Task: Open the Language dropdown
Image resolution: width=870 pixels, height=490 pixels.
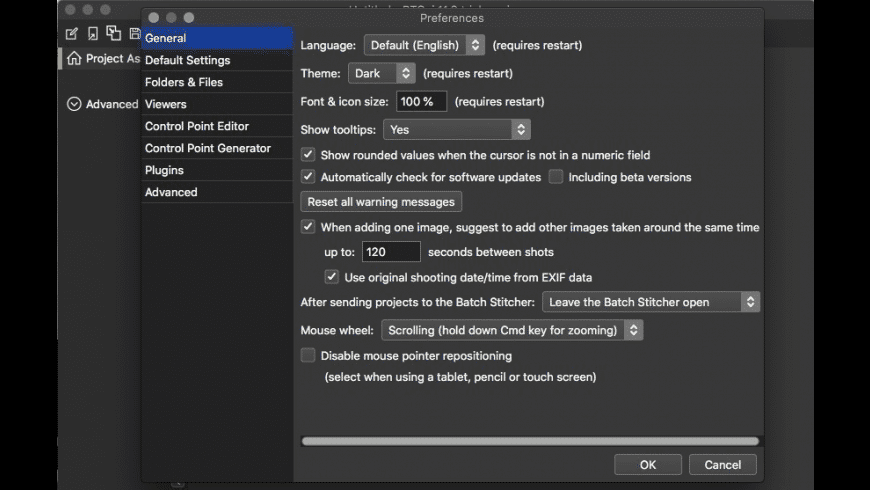Action: click(x=424, y=45)
